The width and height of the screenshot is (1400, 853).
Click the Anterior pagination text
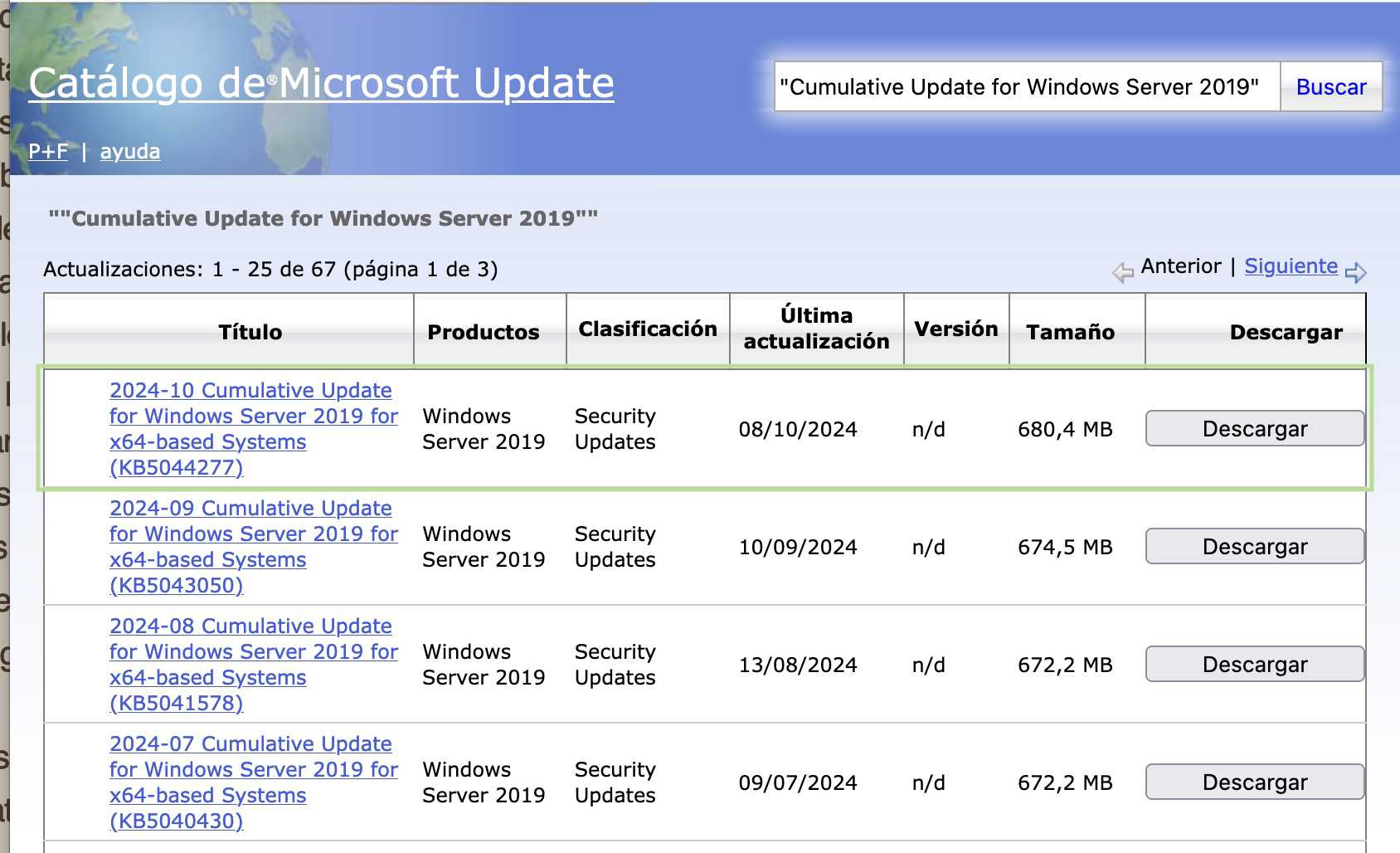click(x=1181, y=266)
